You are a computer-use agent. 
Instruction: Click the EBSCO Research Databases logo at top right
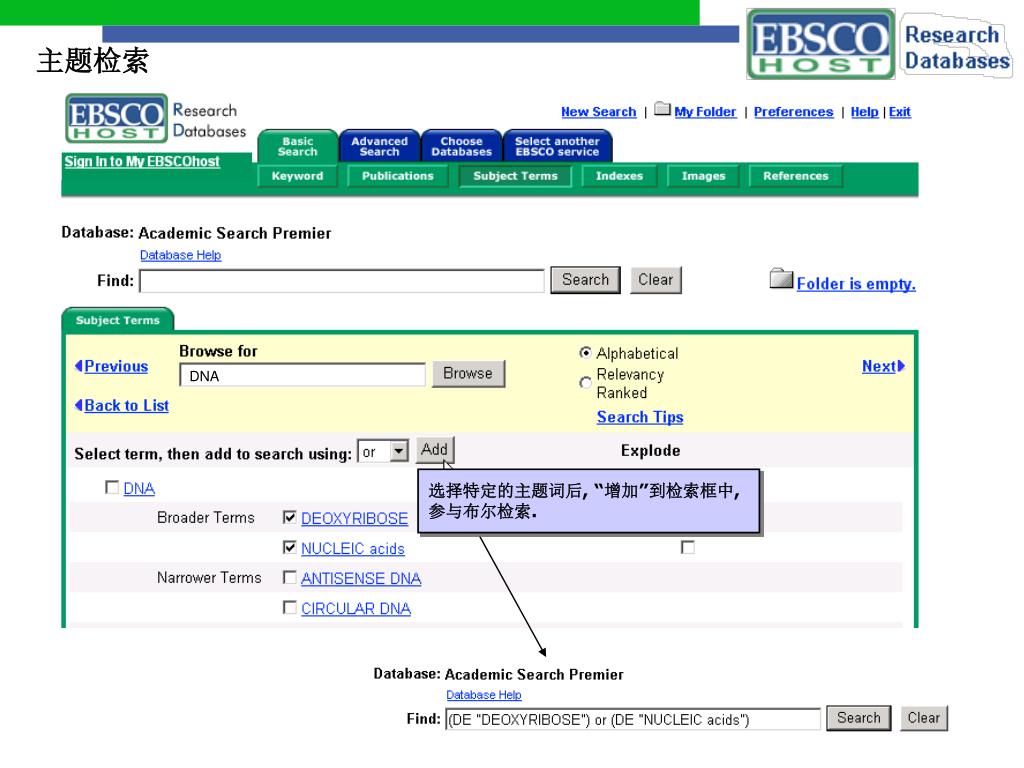pyautogui.click(x=879, y=44)
